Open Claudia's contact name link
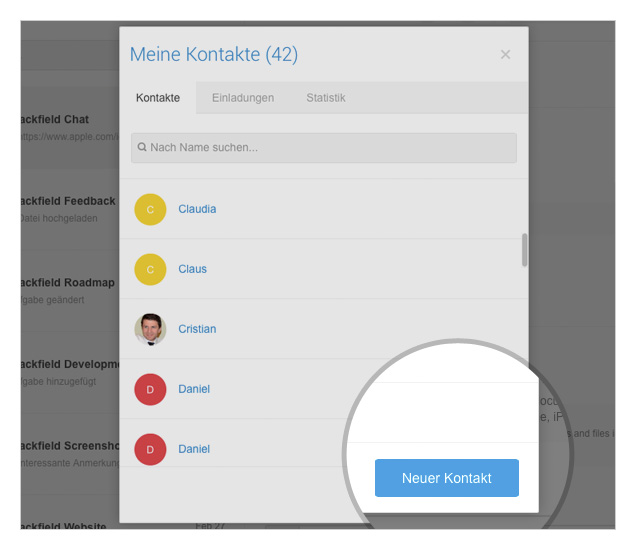 click(x=197, y=209)
